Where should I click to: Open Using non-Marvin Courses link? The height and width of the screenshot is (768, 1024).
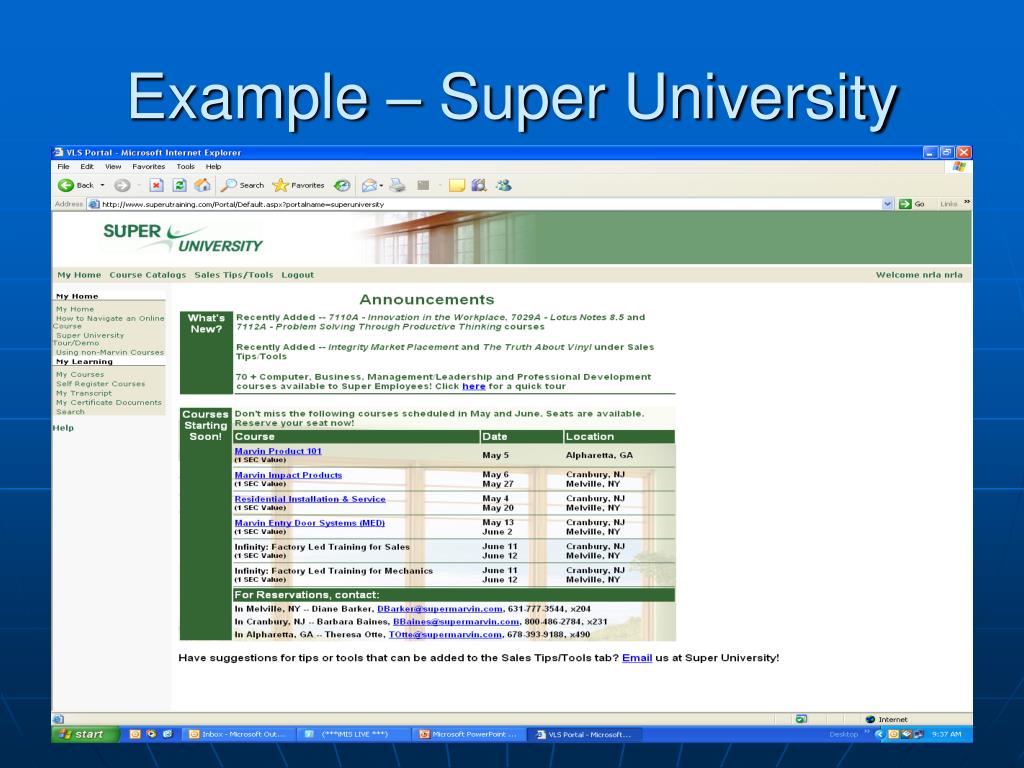pyautogui.click(x=110, y=352)
